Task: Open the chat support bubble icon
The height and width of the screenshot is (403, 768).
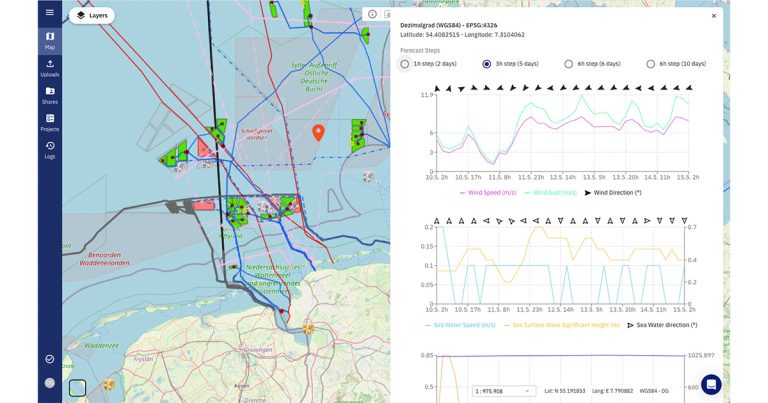Action: tap(711, 385)
